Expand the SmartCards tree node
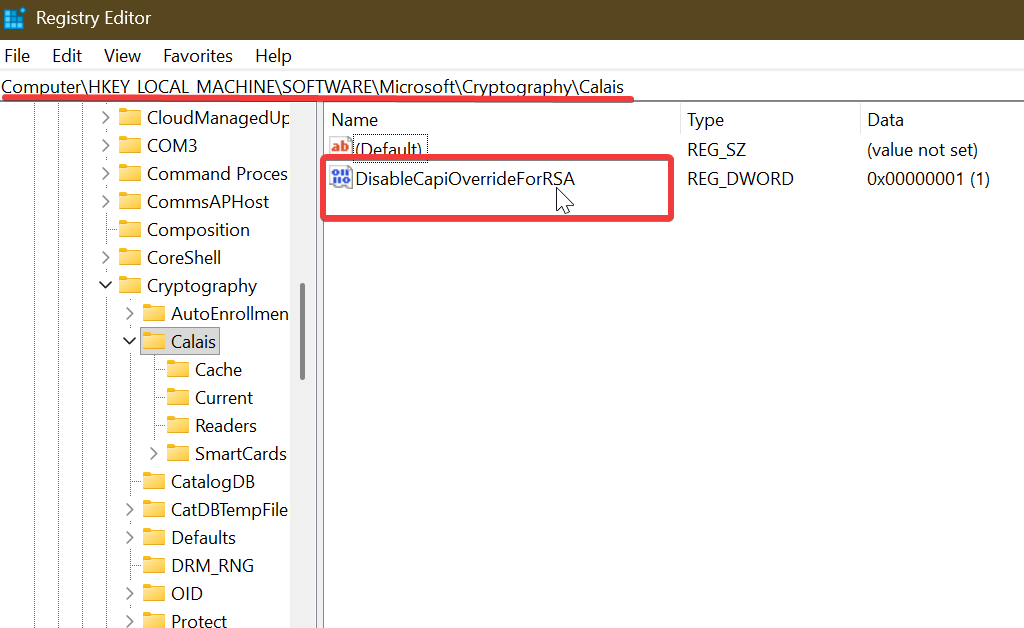 (153, 453)
